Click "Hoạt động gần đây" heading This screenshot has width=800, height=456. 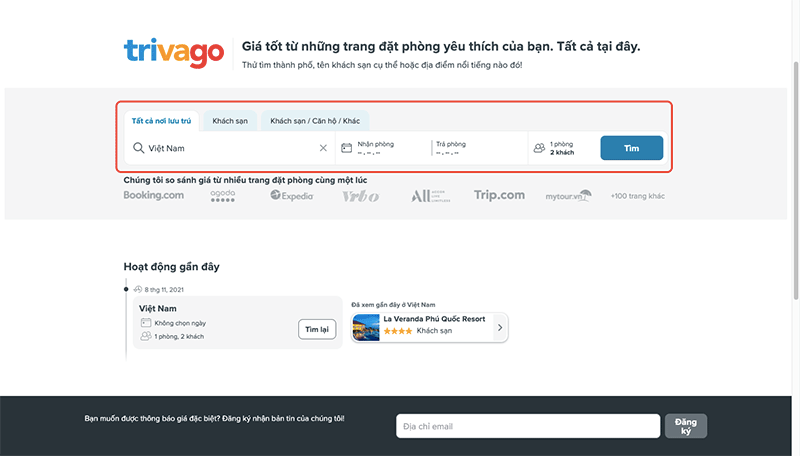pyautogui.click(x=171, y=267)
